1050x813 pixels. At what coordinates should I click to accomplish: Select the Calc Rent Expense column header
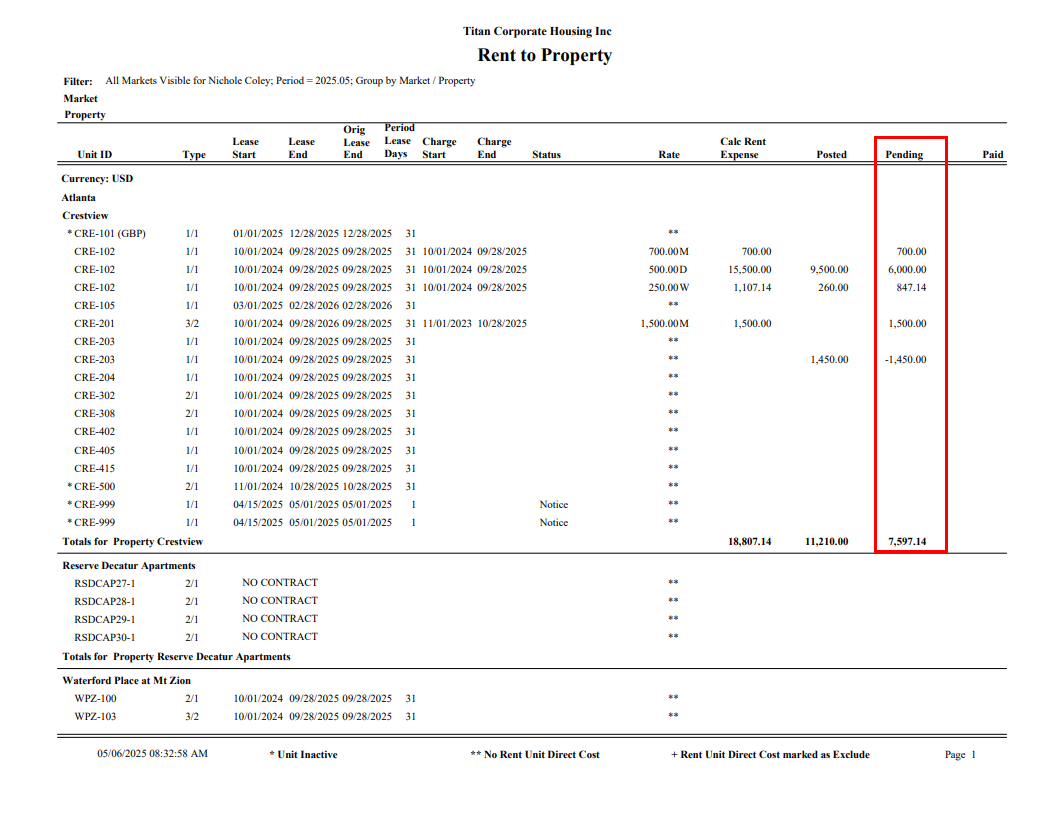tap(742, 148)
